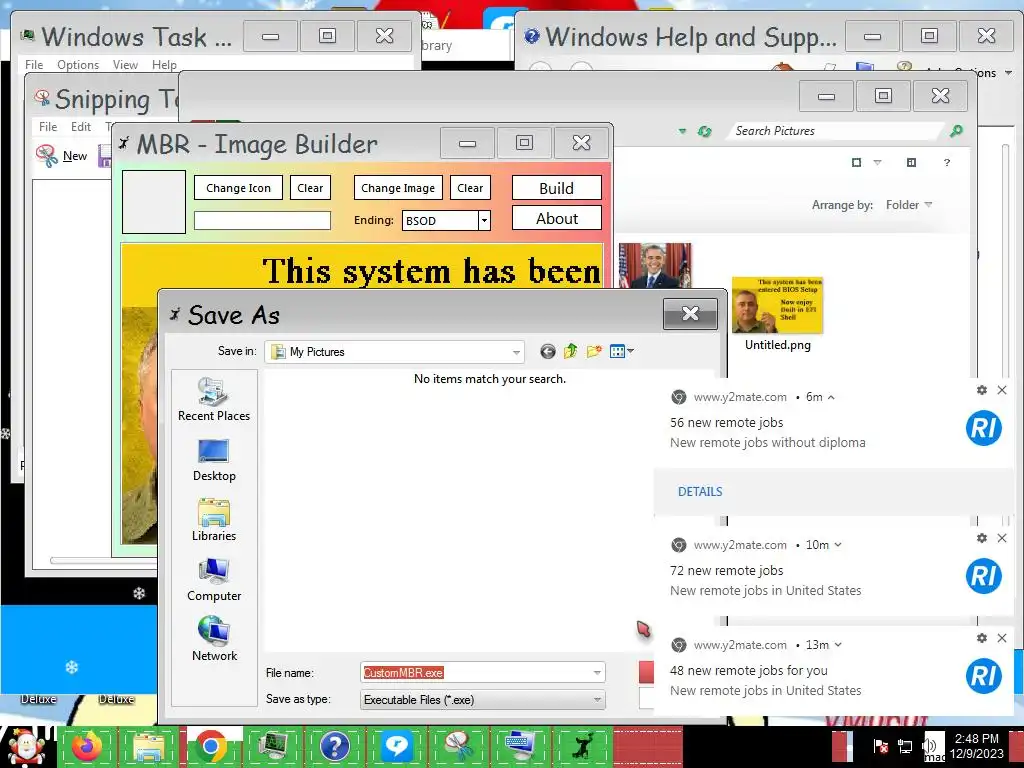
Task: Click the volume speaker tray icon
Action: pyautogui.click(x=929, y=745)
